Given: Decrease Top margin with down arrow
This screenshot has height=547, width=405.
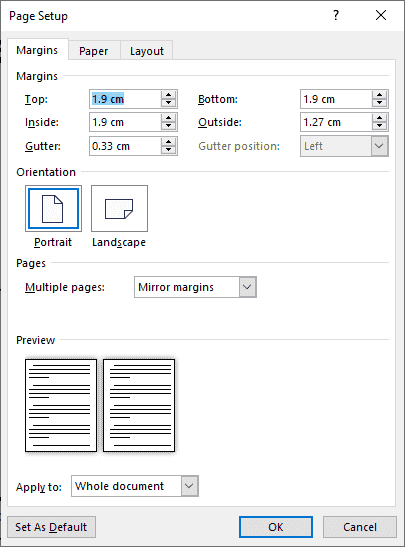Looking at the screenshot, I should click(x=168, y=103).
